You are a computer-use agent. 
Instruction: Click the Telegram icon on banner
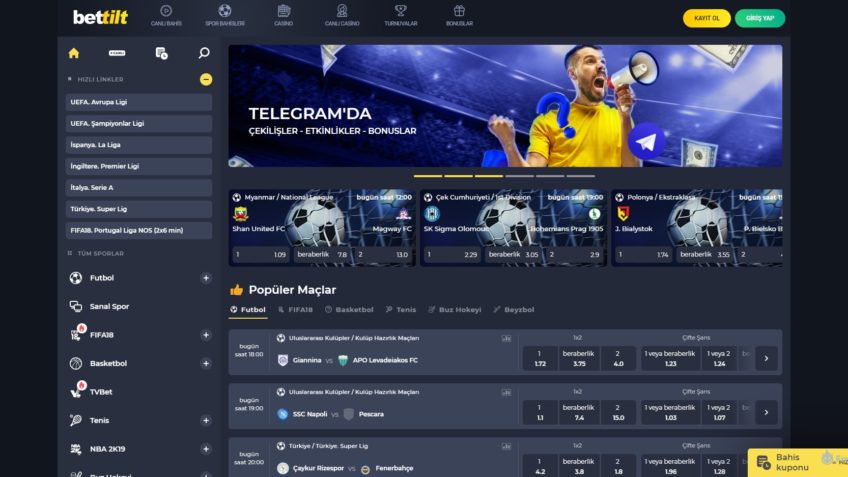coord(646,142)
